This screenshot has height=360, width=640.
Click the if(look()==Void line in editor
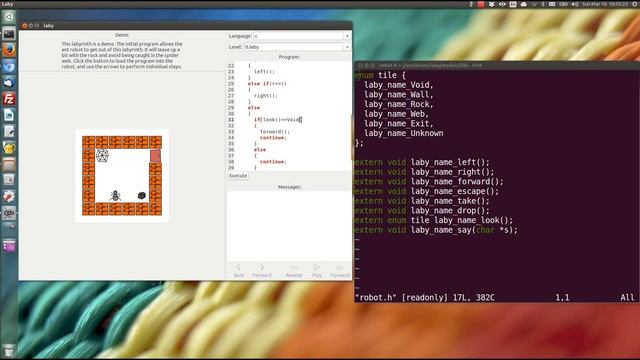[x=278, y=120]
